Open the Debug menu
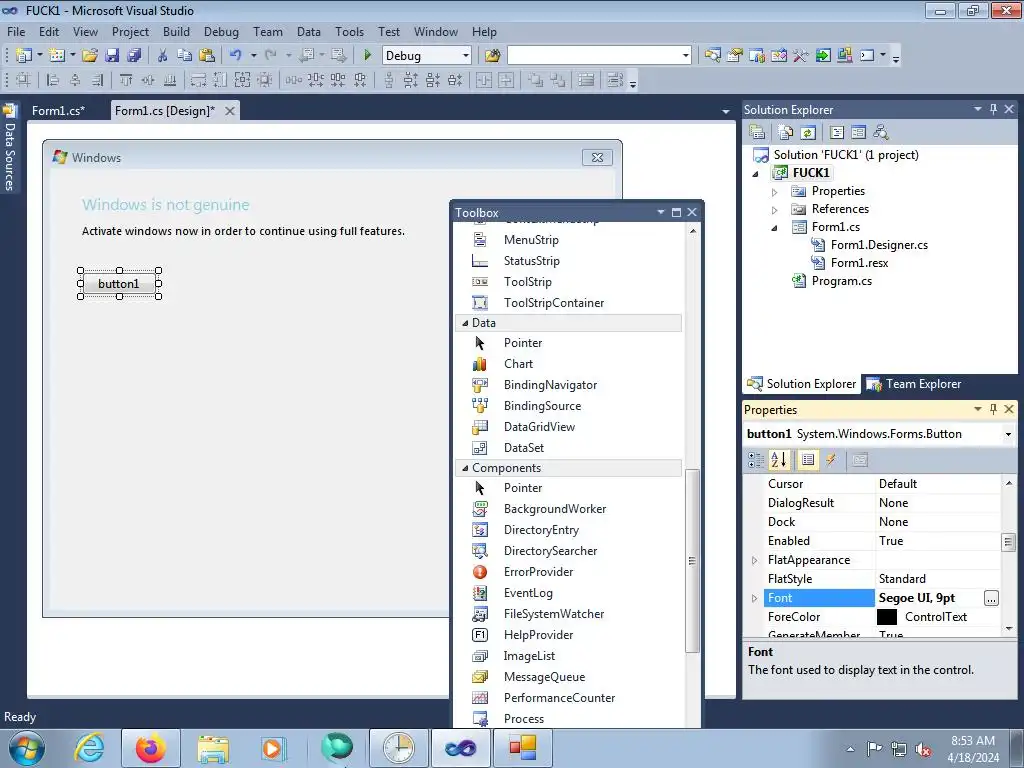The image size is (1024, 768). 221,31
